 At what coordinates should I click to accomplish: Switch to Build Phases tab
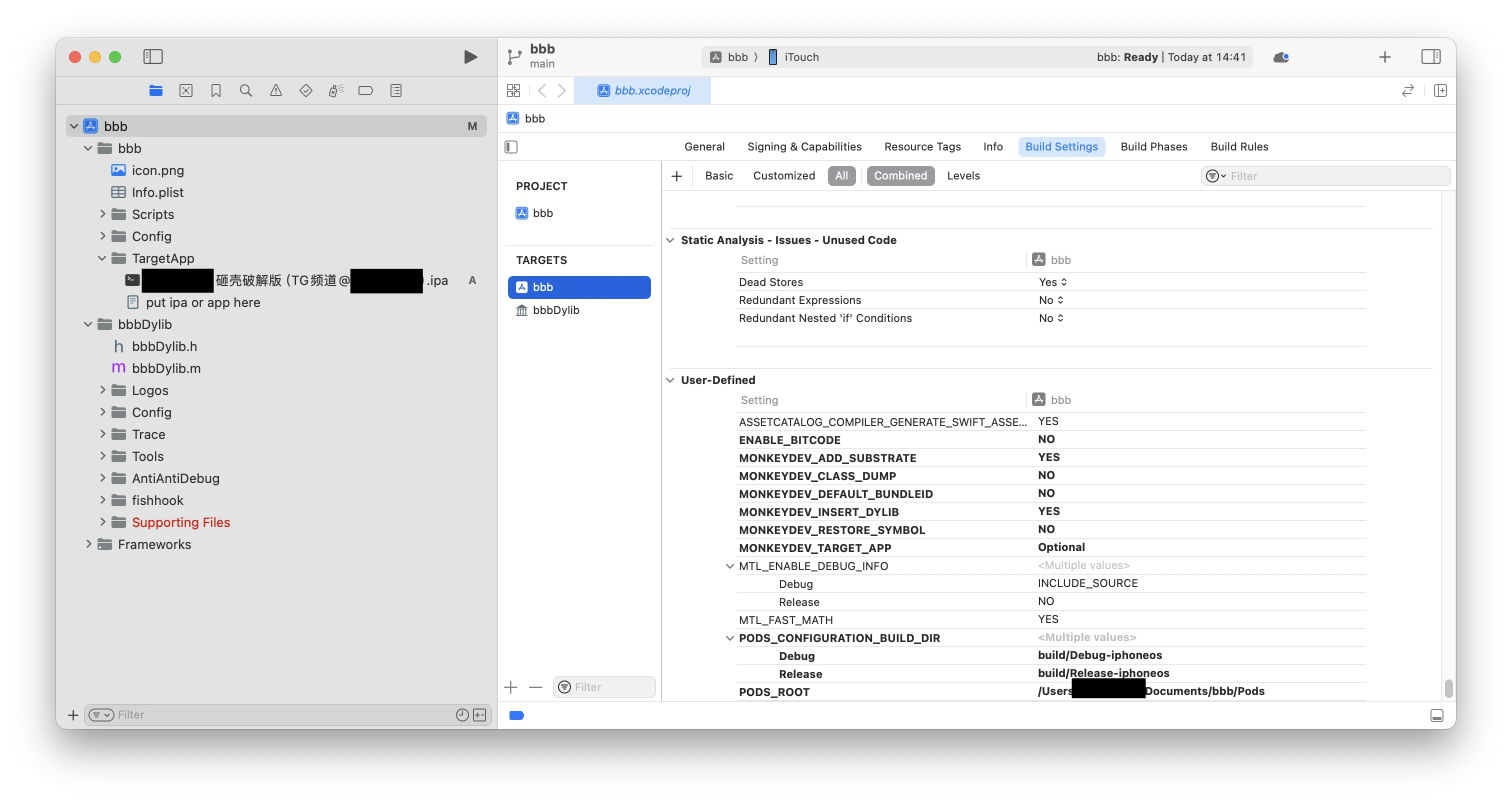pyautogui.click(x=1153, y=146)
